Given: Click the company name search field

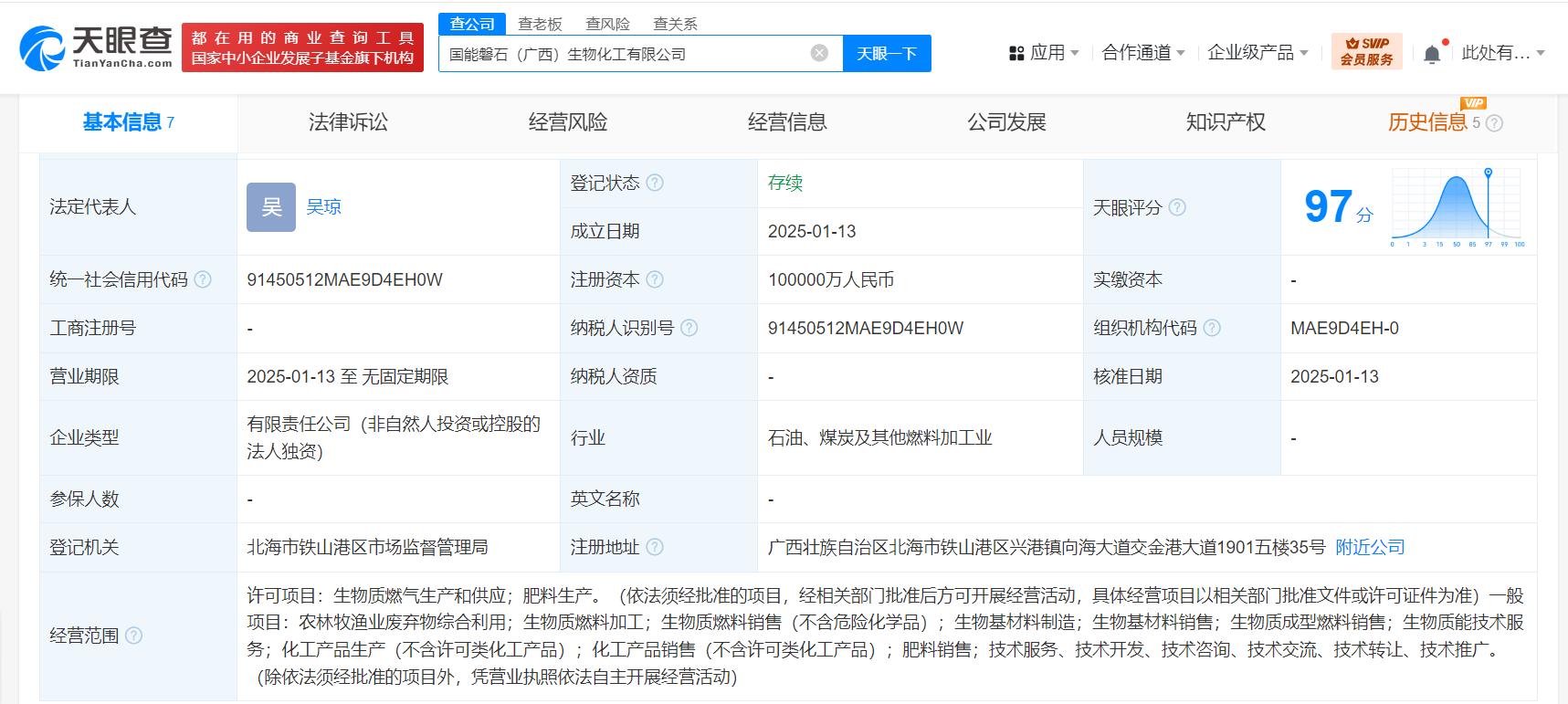Looking at the screenshot, I should (x=621, y=54).
